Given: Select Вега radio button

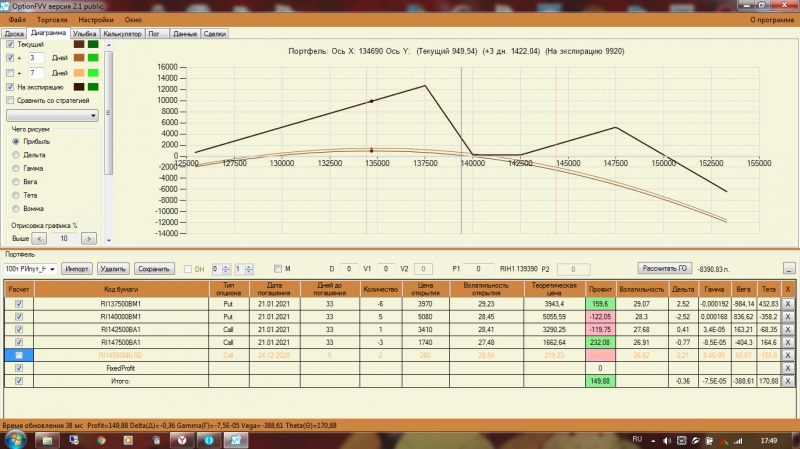Looking at the screenshot, I should tap(16, 182).
